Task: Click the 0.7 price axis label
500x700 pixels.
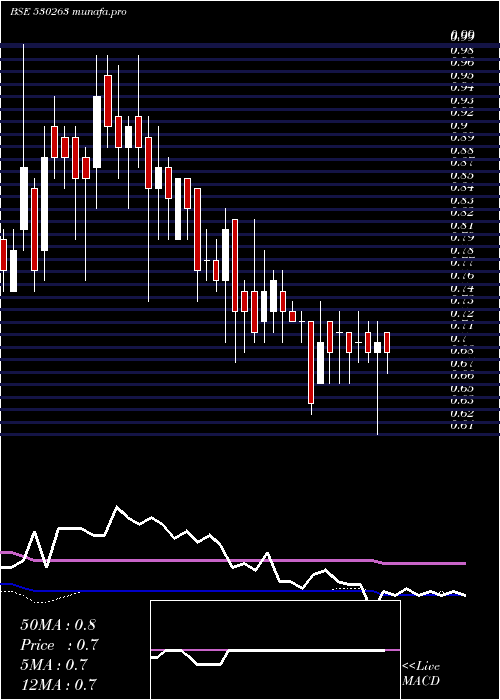Action: [x=459, y=338]
